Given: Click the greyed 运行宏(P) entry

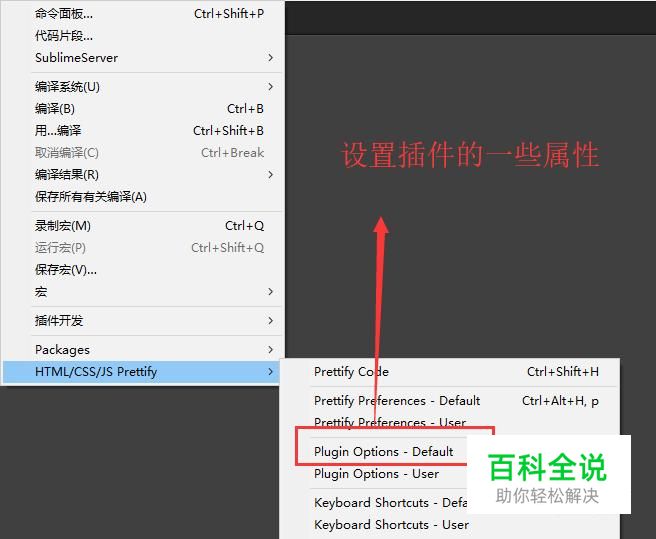Looking at the screenshot, I should tap(142, 247).
